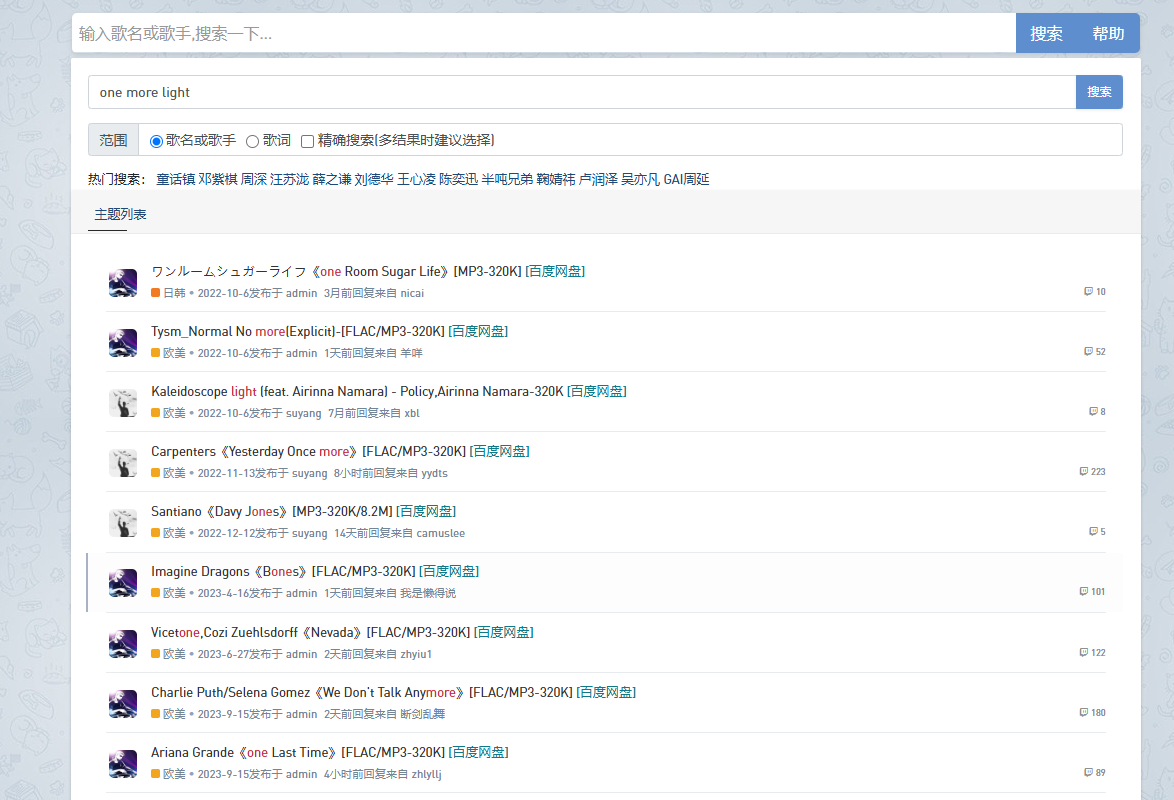Open the 主题列表 tab
1174x800 pixels.
pos(120,215)
